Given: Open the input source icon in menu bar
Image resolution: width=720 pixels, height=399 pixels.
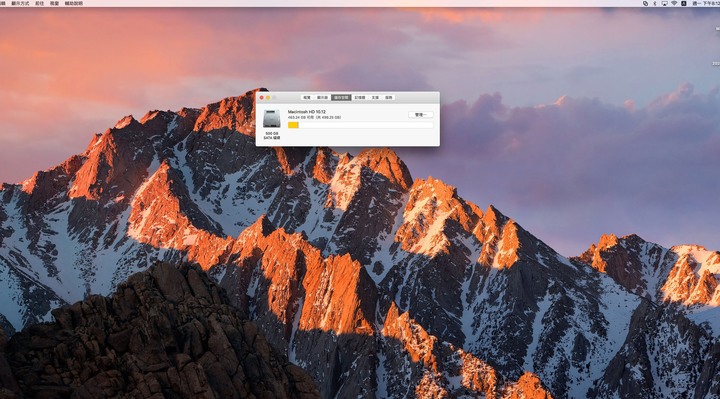Looking at the screenshot, I should pyautogui.click(x=683, y=3).
